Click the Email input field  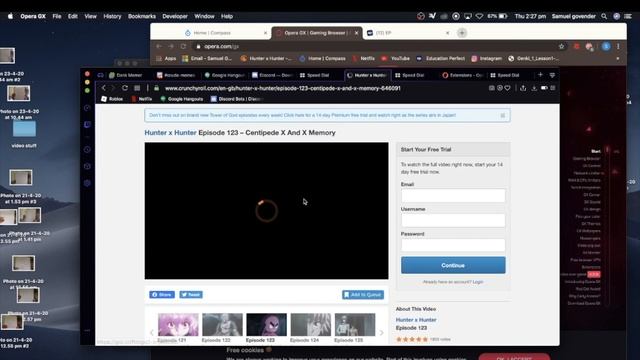[453, 196]
